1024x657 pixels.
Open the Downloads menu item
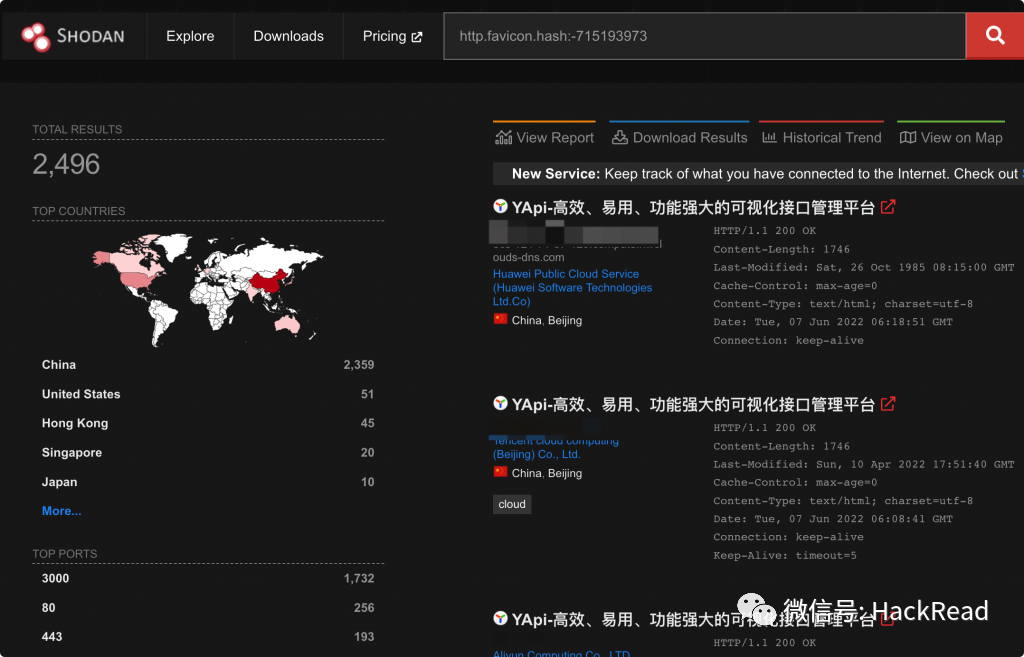pos(289,37)
